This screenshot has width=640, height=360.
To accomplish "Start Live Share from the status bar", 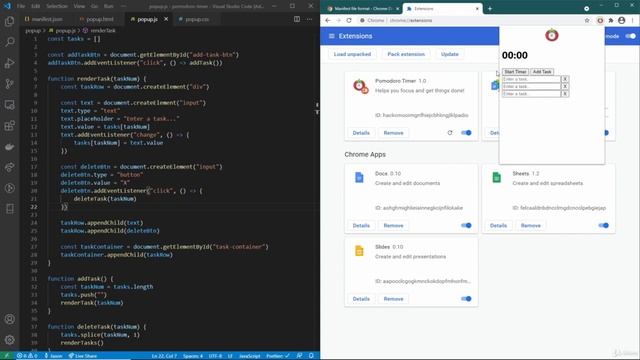I will [x=83, y=356].
